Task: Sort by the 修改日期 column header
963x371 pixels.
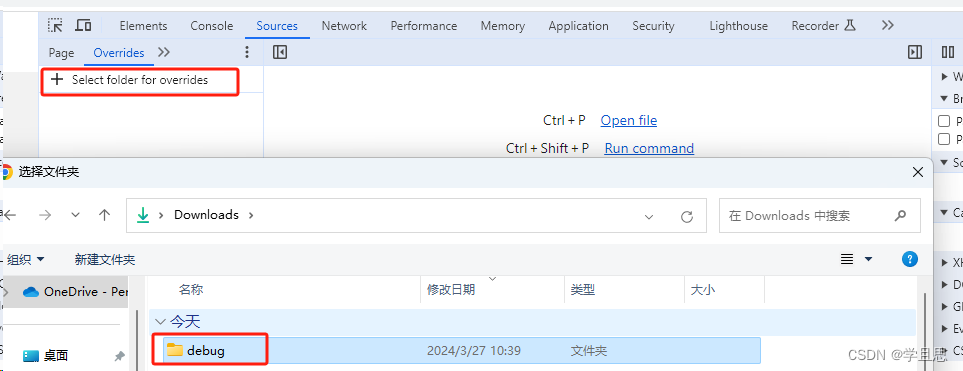Action: click(451, 290)
